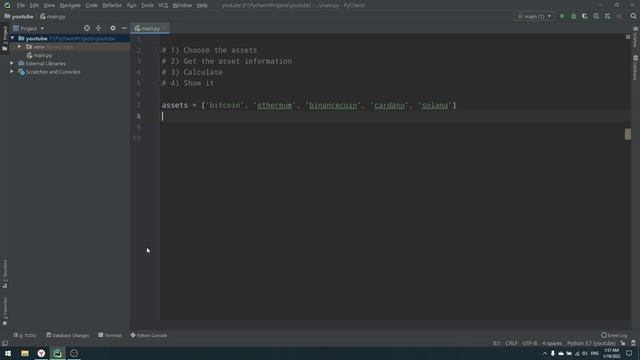
Task: Run with coverage icon in toolbar
Action: pyautogui.click(x=584, y=16)
